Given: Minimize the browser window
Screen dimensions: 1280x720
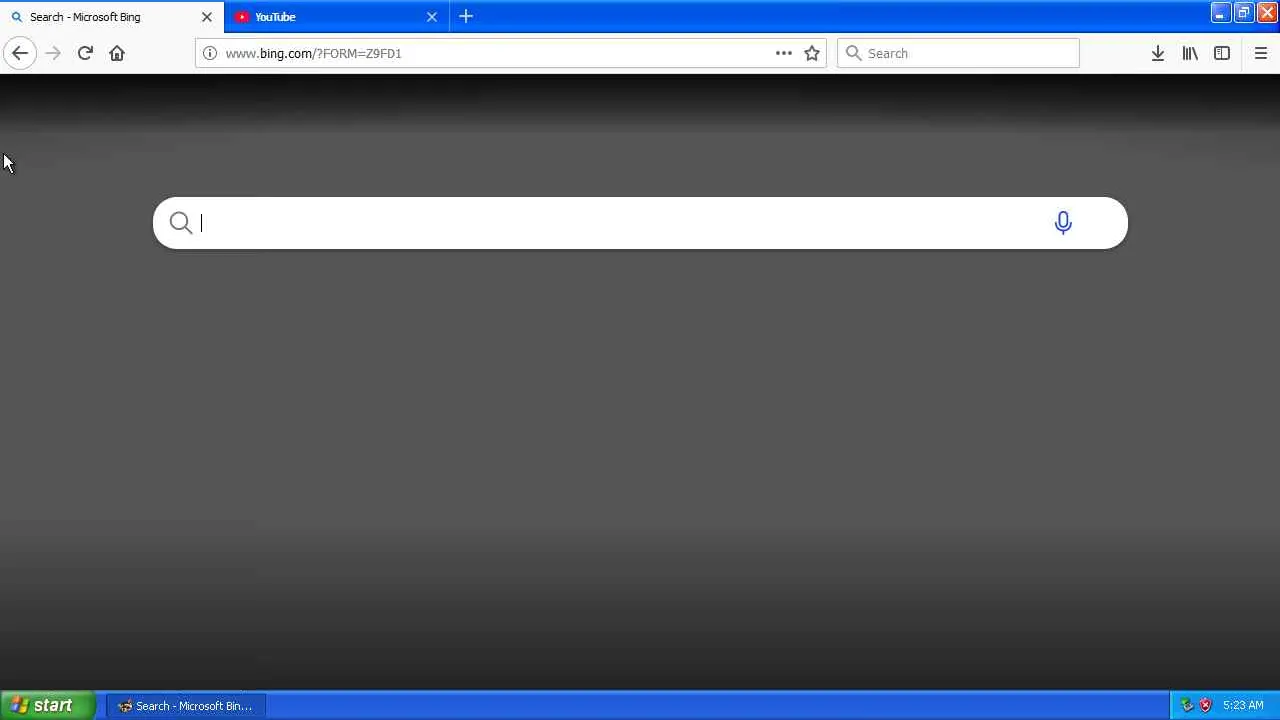Looking at the screenshot, I should [x=1220, y=13].
